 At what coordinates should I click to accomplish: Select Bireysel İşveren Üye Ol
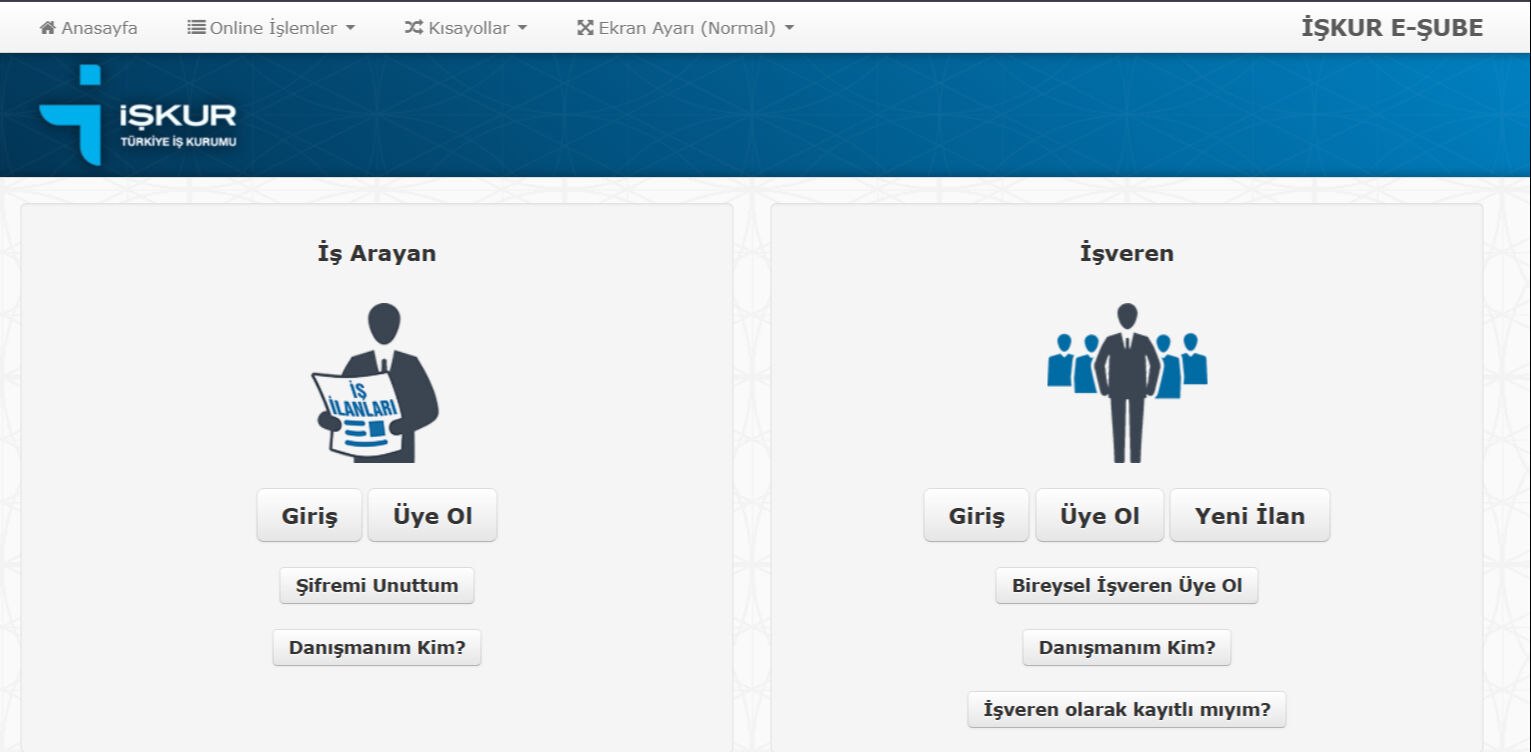(x=1126, y=586)
